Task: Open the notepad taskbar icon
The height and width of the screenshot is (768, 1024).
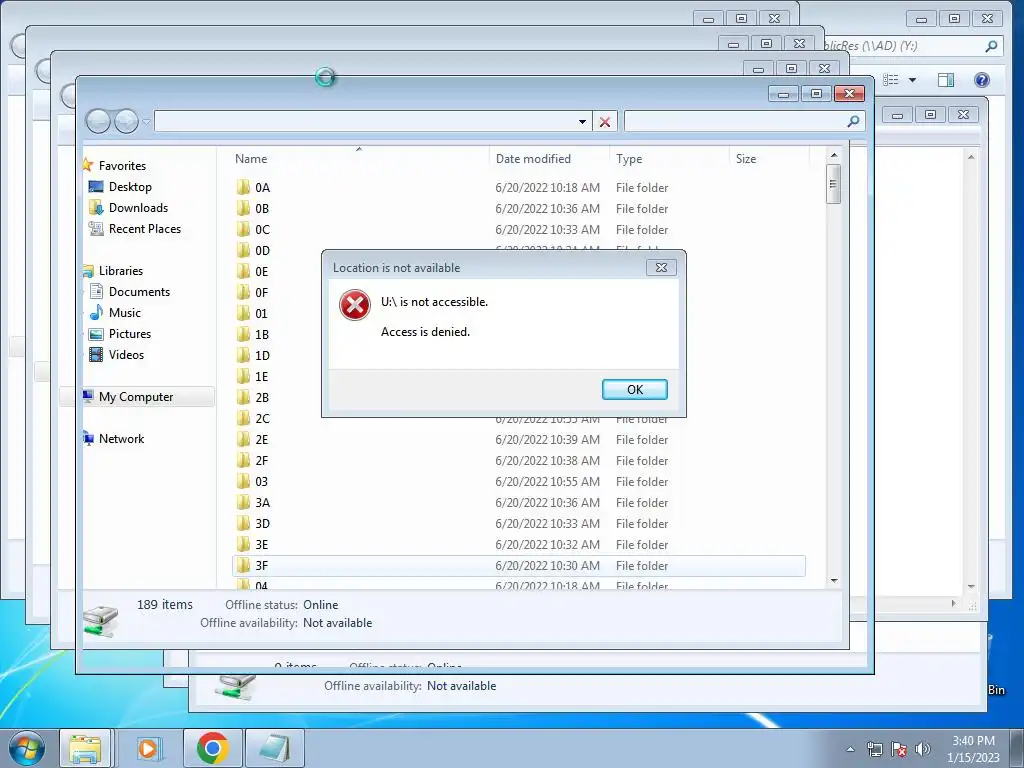Action: (274, 748)
